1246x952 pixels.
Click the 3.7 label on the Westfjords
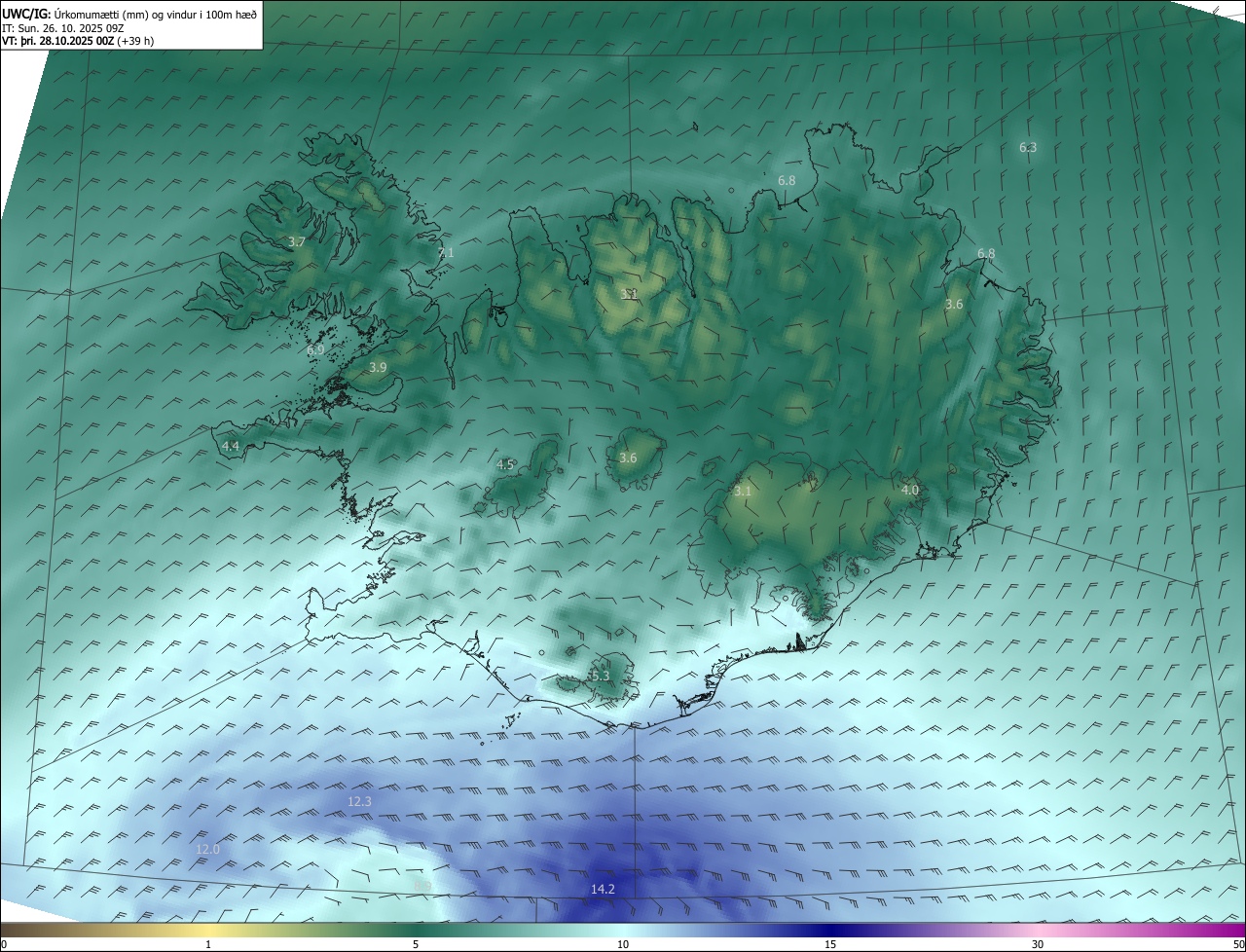click(297, 241)
